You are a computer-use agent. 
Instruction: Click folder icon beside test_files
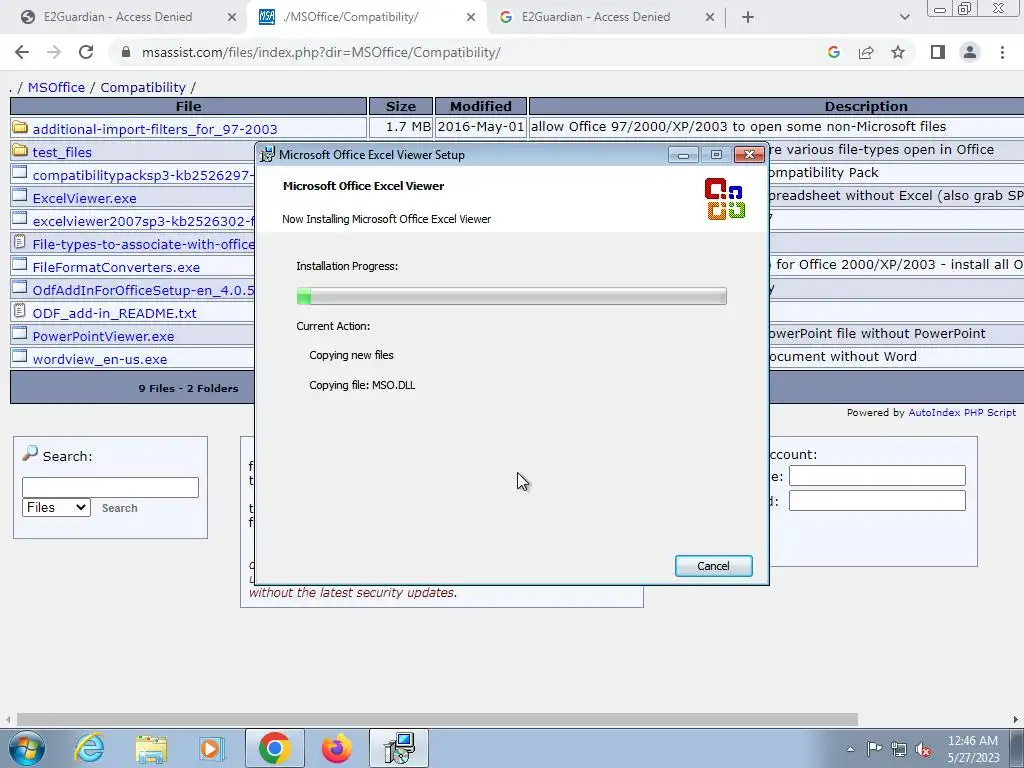(x=20, y=150)
